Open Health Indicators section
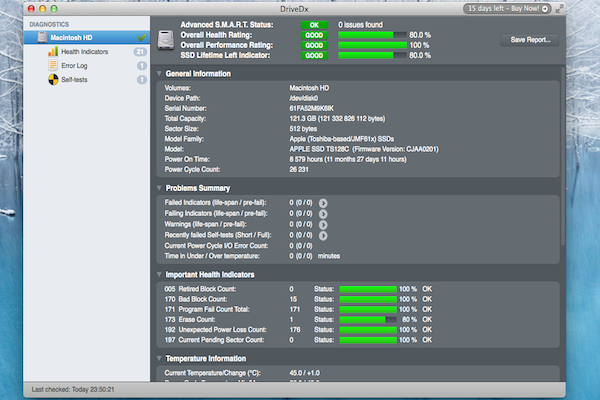 pos(85,52)
